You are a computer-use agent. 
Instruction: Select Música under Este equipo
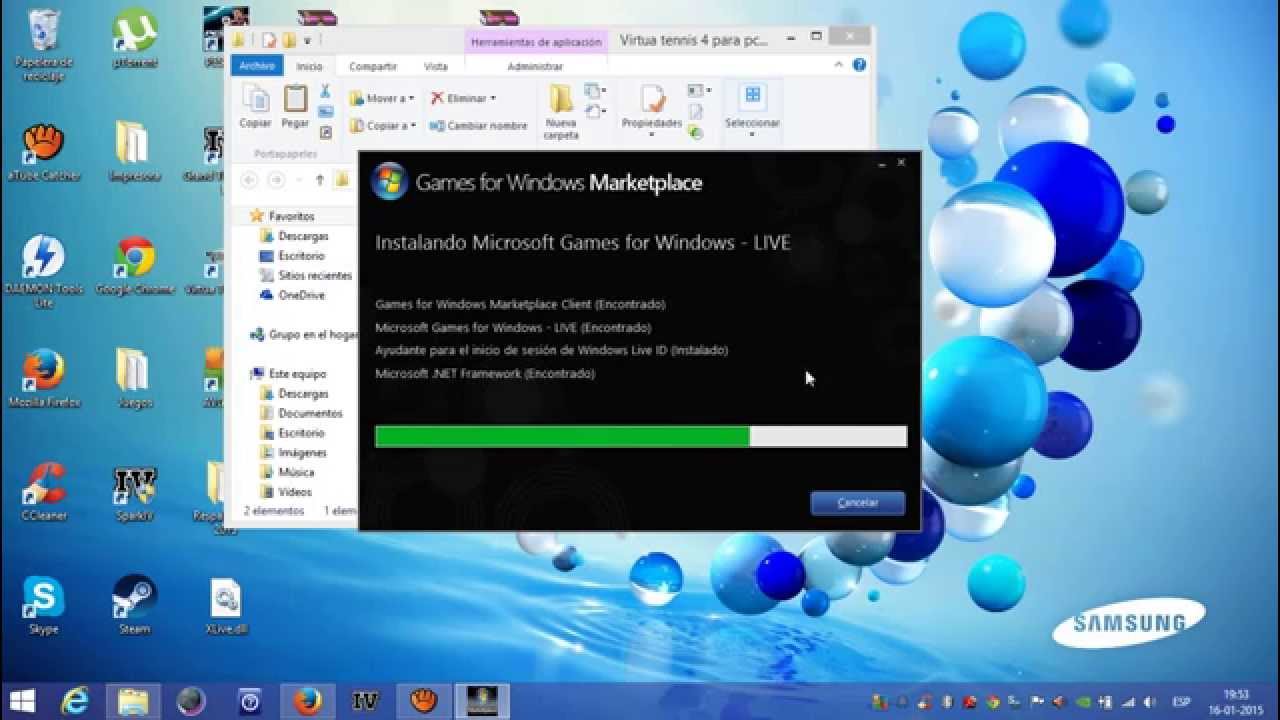[x=296, y=472]
